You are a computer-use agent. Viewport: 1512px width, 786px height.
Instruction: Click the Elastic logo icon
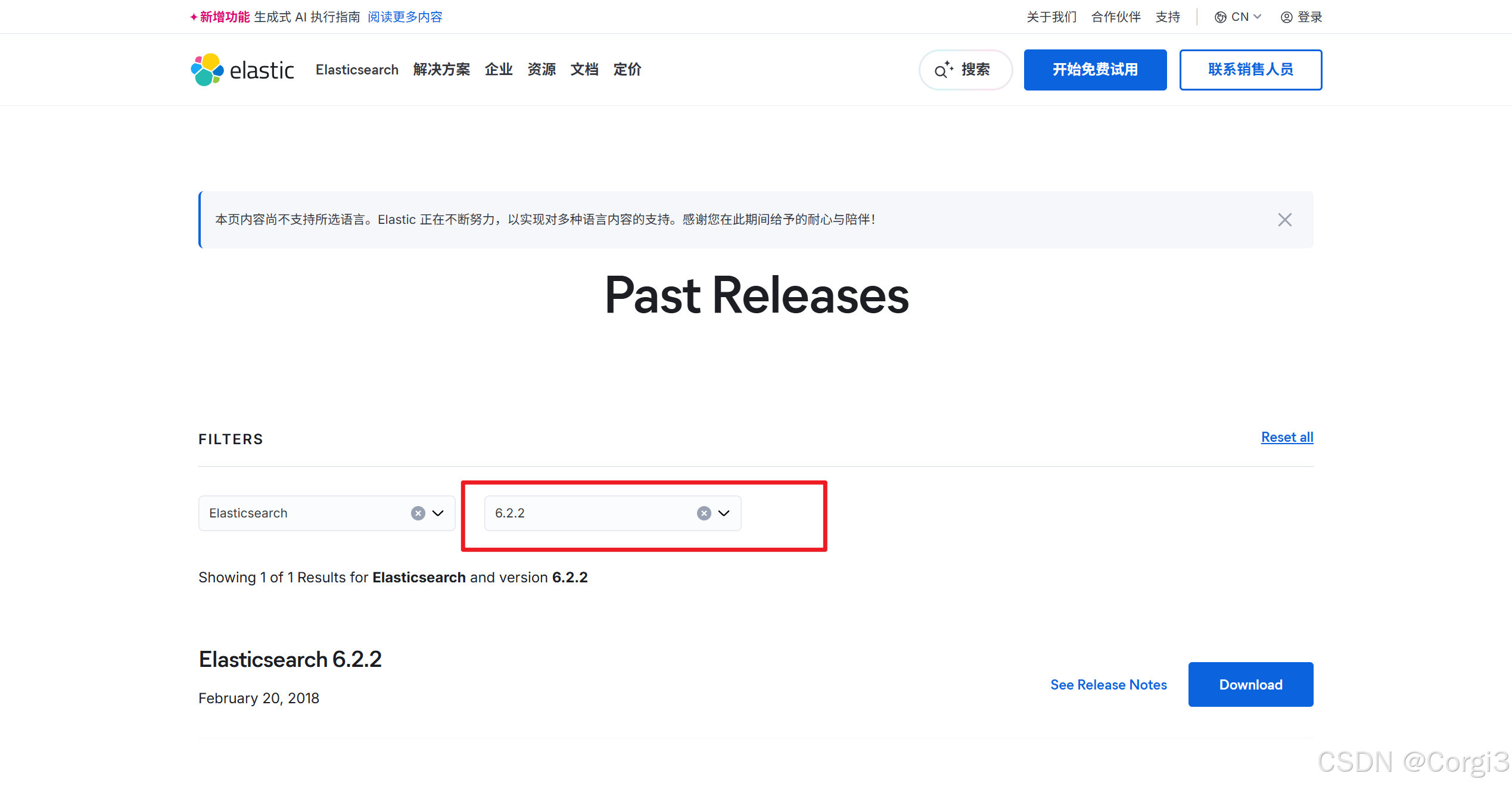207,70
